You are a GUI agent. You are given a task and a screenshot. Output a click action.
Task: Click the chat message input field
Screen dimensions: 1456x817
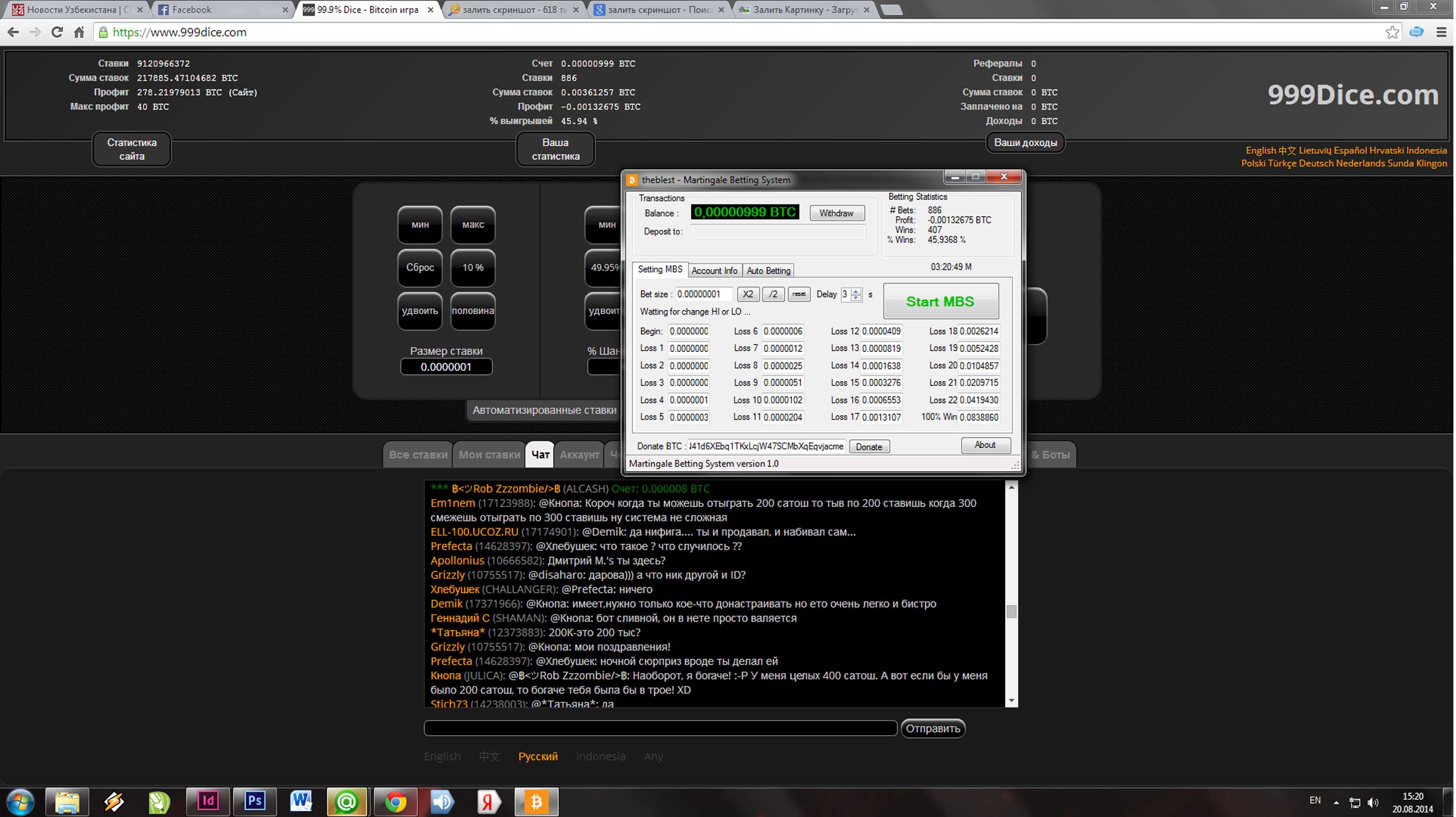click(660, 728)
